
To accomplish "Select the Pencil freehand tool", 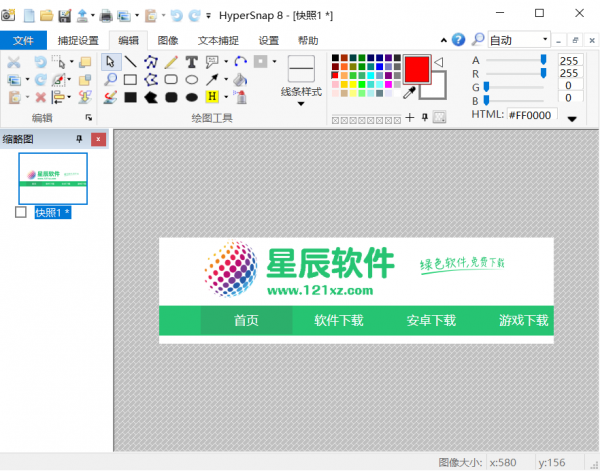I will pyautogui.click(x=171, y=61).
